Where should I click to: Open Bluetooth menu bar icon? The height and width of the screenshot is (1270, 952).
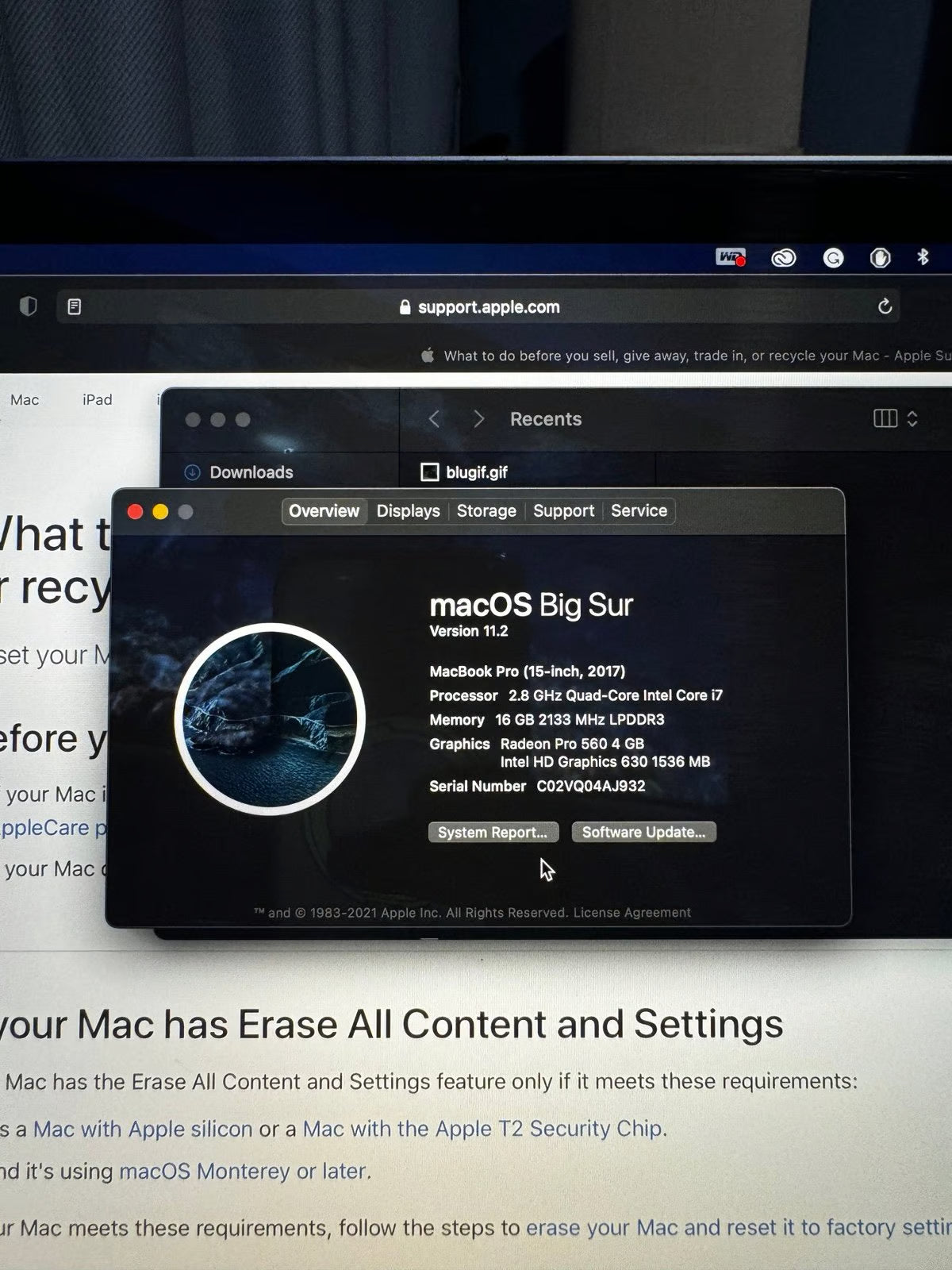coord(923,257)
